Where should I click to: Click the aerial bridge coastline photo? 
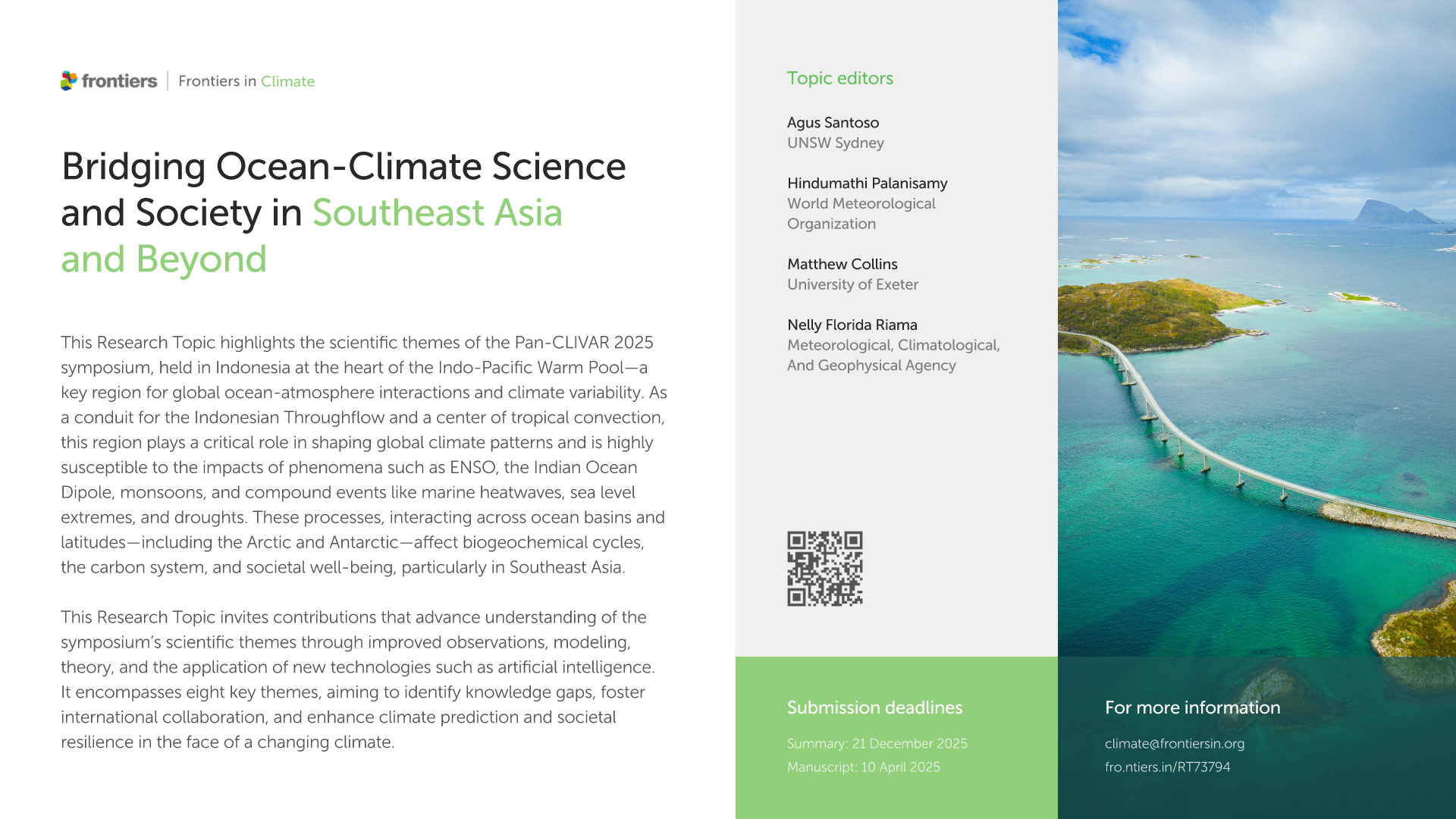1256,341
